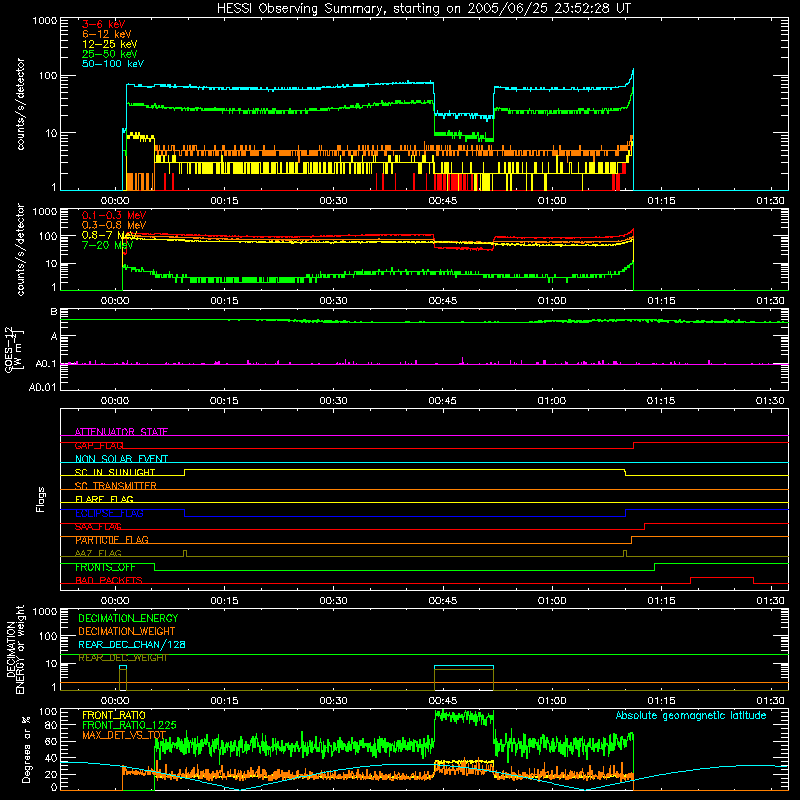Click the Flags panel axis title
Screen dimensions: 800x800
tap(40, 499)
